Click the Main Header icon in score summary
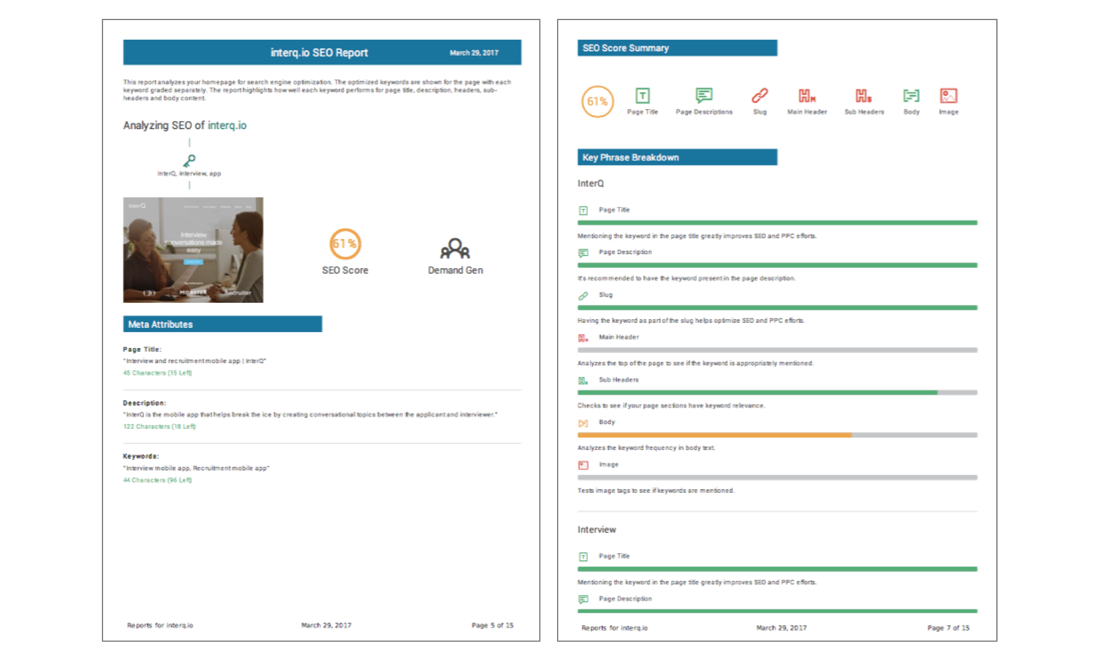This screenshot has width=1100, height=660. pos(807,95)
